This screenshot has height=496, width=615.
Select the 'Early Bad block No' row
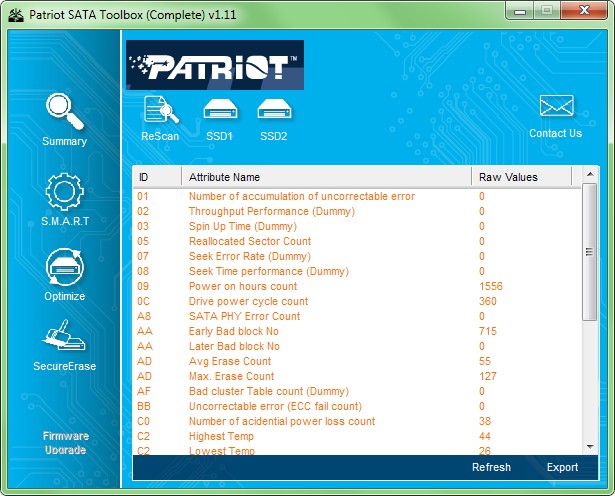(357, 331)
